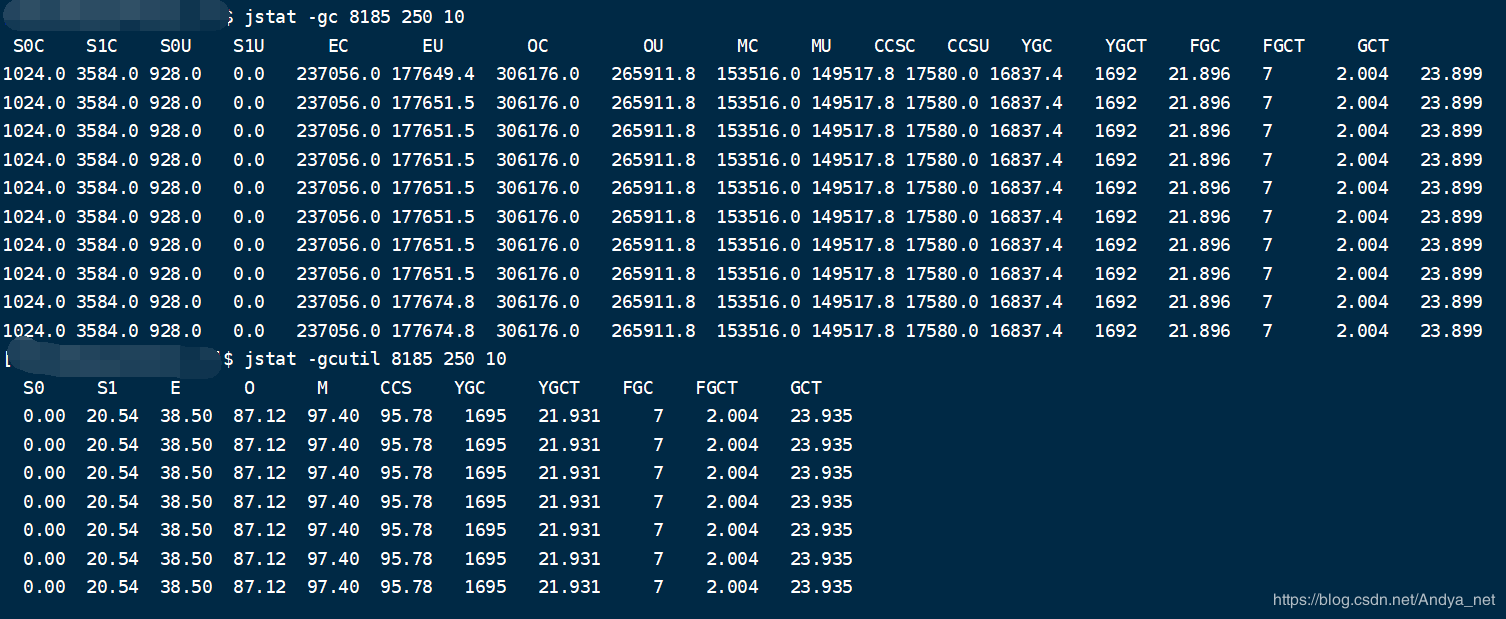Select YGCT header in the gcutil table
This screenshot has height=619, width=1506.
click(x=559, y=388)
